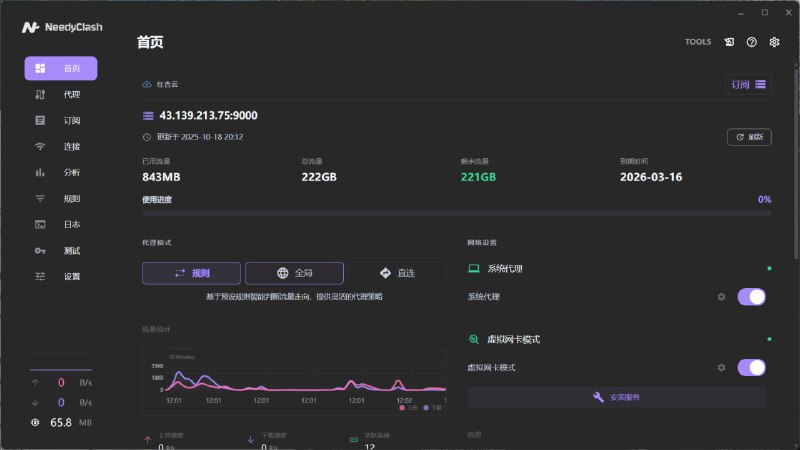Click the magnifier icon beside 虚拟网卡模式 heading
Viewport: 800px width, 450px height.
click(x=473, y=339)
